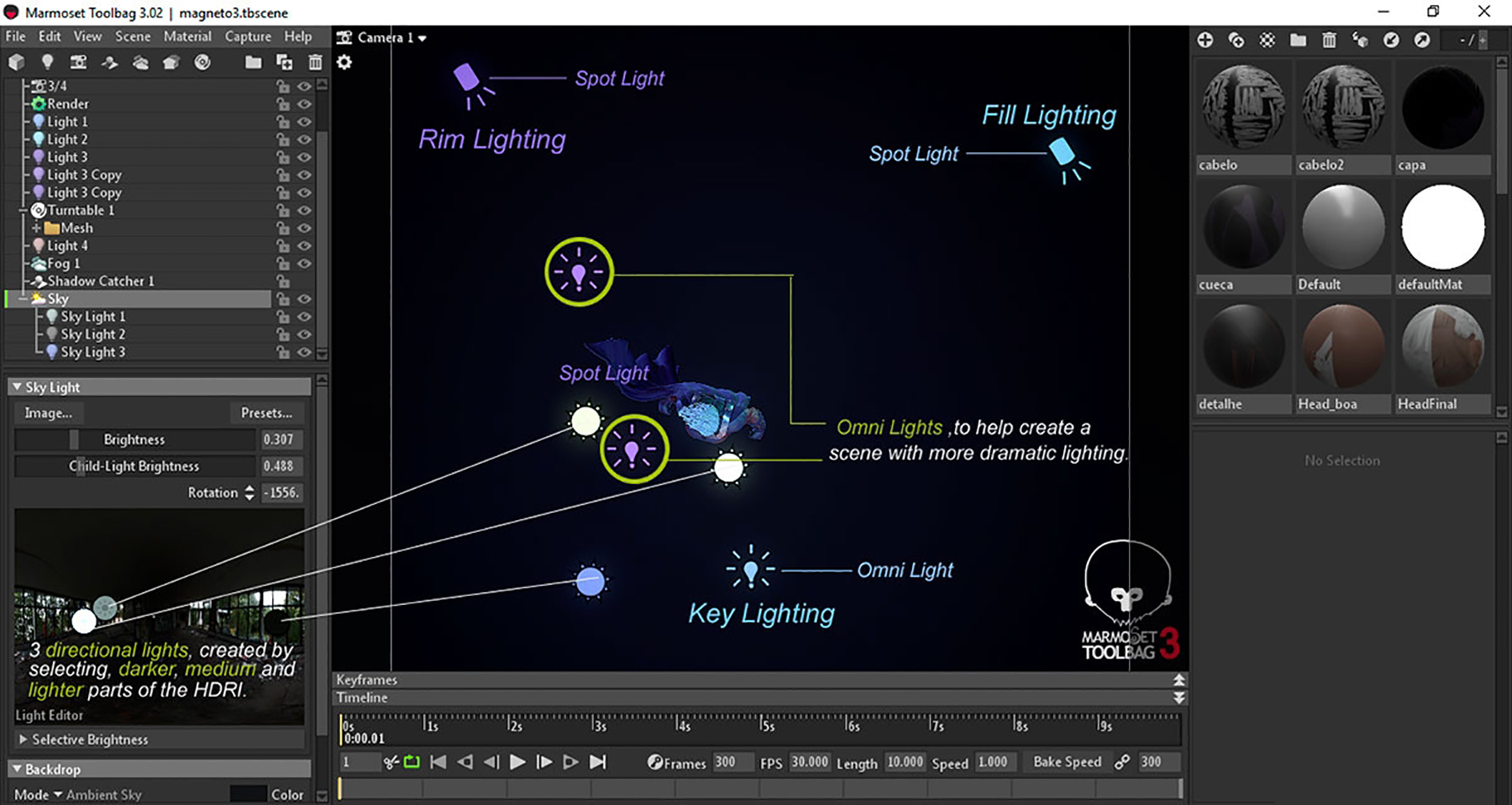
Task: Toggle visibility of Turntable 1
Action: pyautogui.click(x=304, y=210)
